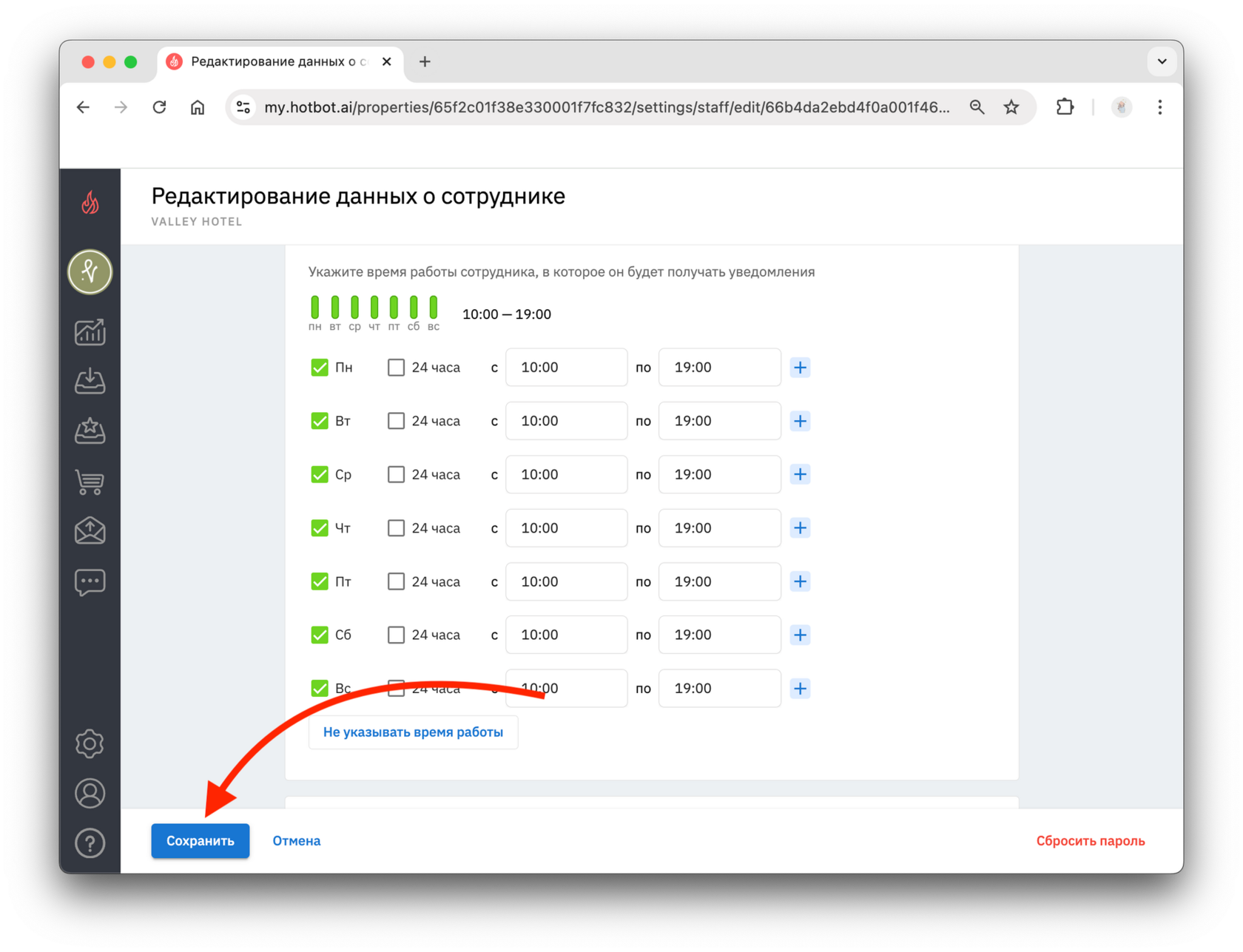This screenshot has height=952, width=1243.
Task: Bookmark this page with the star
Action: click(x=1011, y=107)
